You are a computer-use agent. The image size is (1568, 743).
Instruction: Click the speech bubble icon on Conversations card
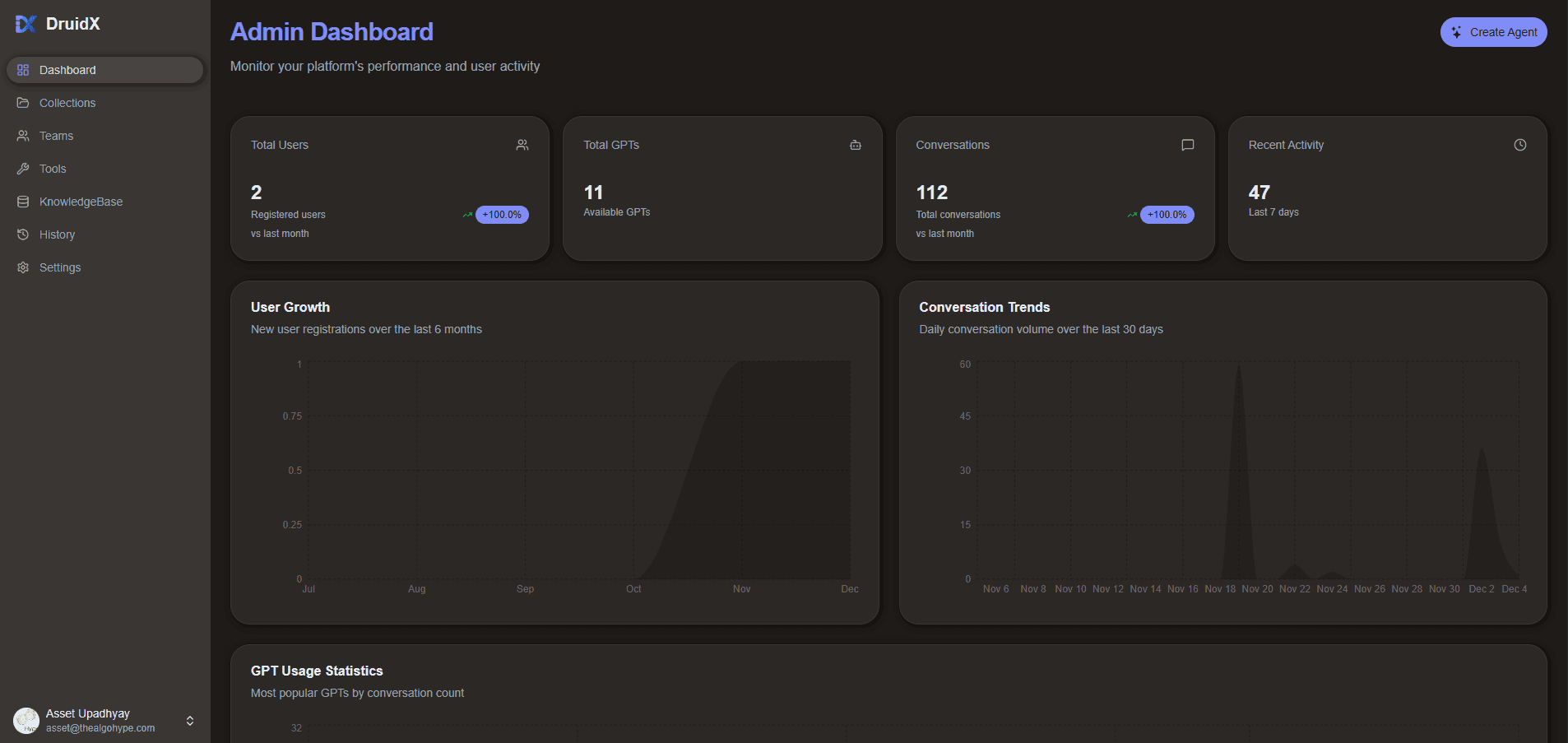(x=1187, y=145)
